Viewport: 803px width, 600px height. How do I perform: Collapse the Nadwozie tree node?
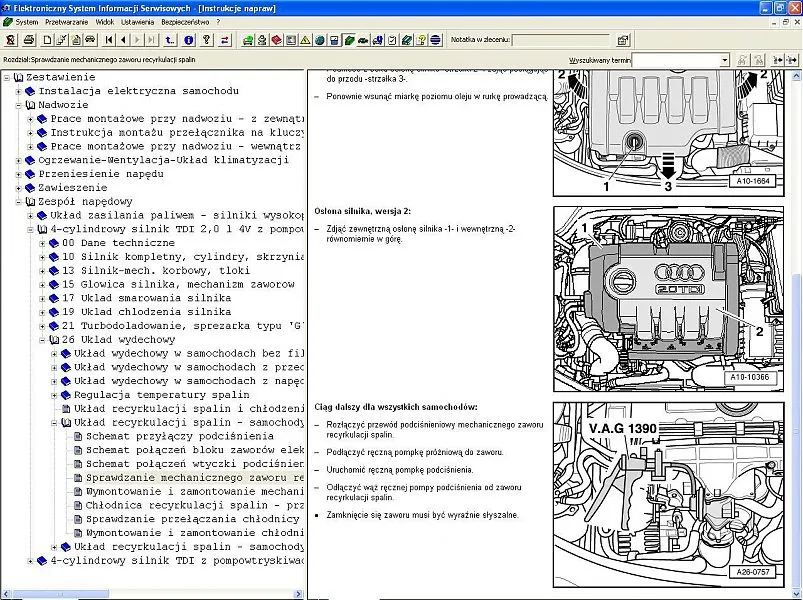pos(18,104)
